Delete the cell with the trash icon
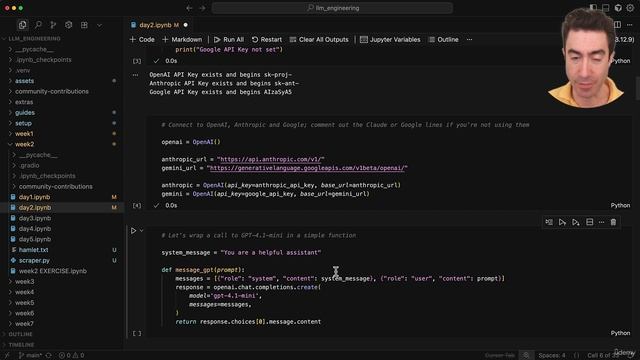Image resolution: width=640 pixels, height=360 pixels. tap(613, 222)
